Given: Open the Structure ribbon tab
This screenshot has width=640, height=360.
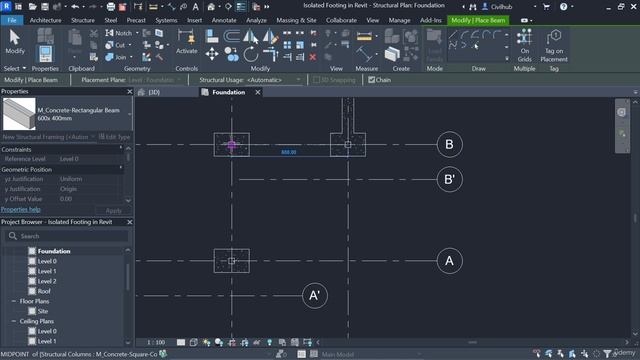Looking at the screenshot, I should (83, 20).
